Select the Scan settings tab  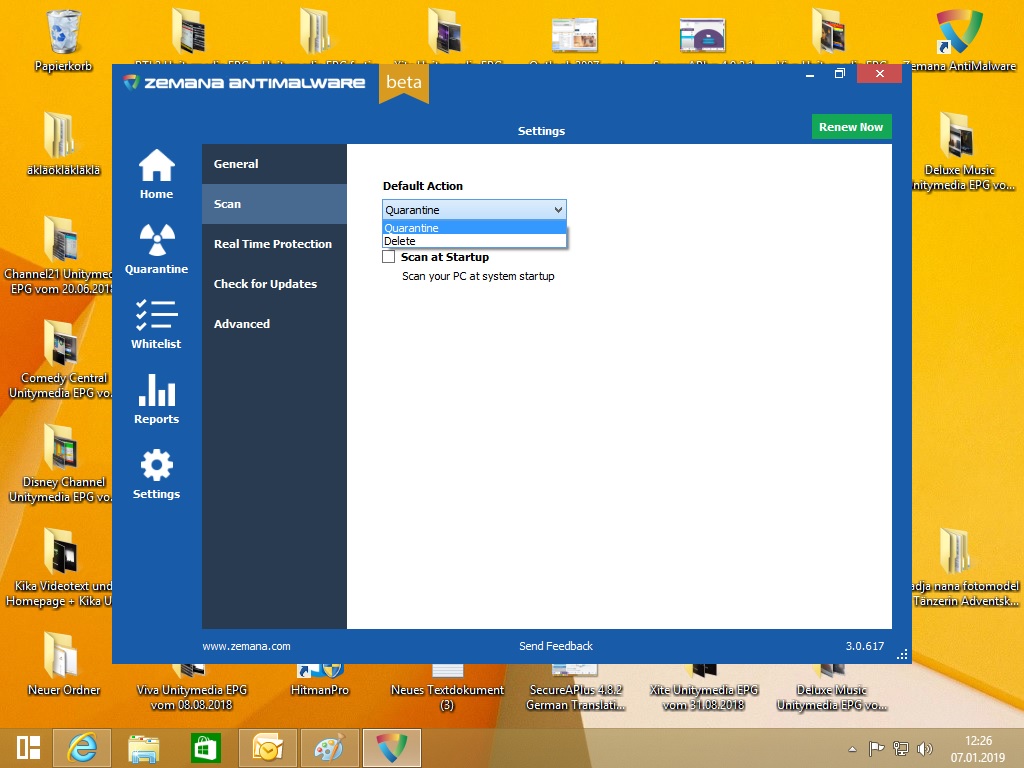tap(274, 204)
